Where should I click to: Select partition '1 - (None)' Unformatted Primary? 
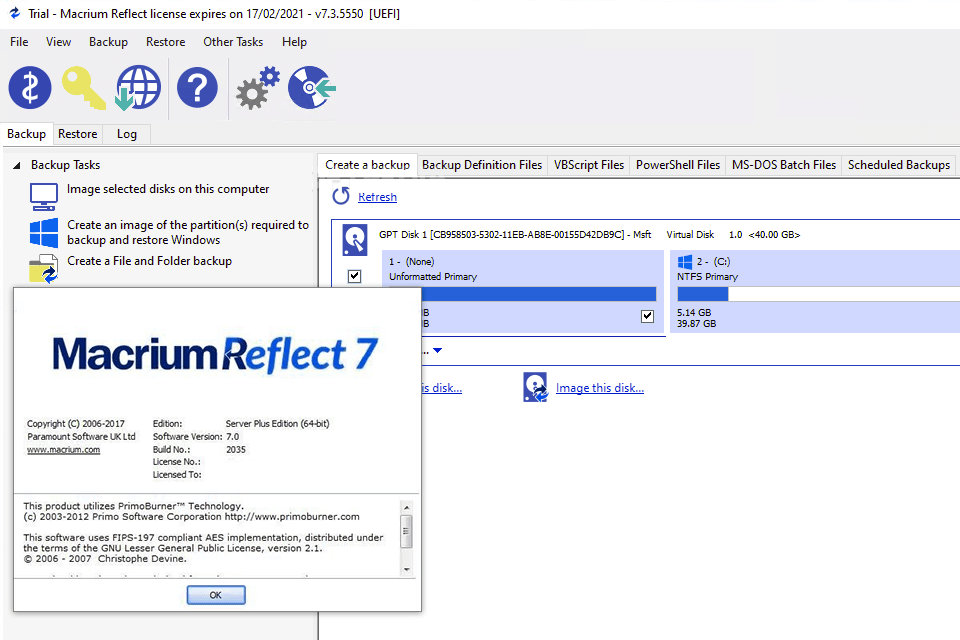[523, 292]
